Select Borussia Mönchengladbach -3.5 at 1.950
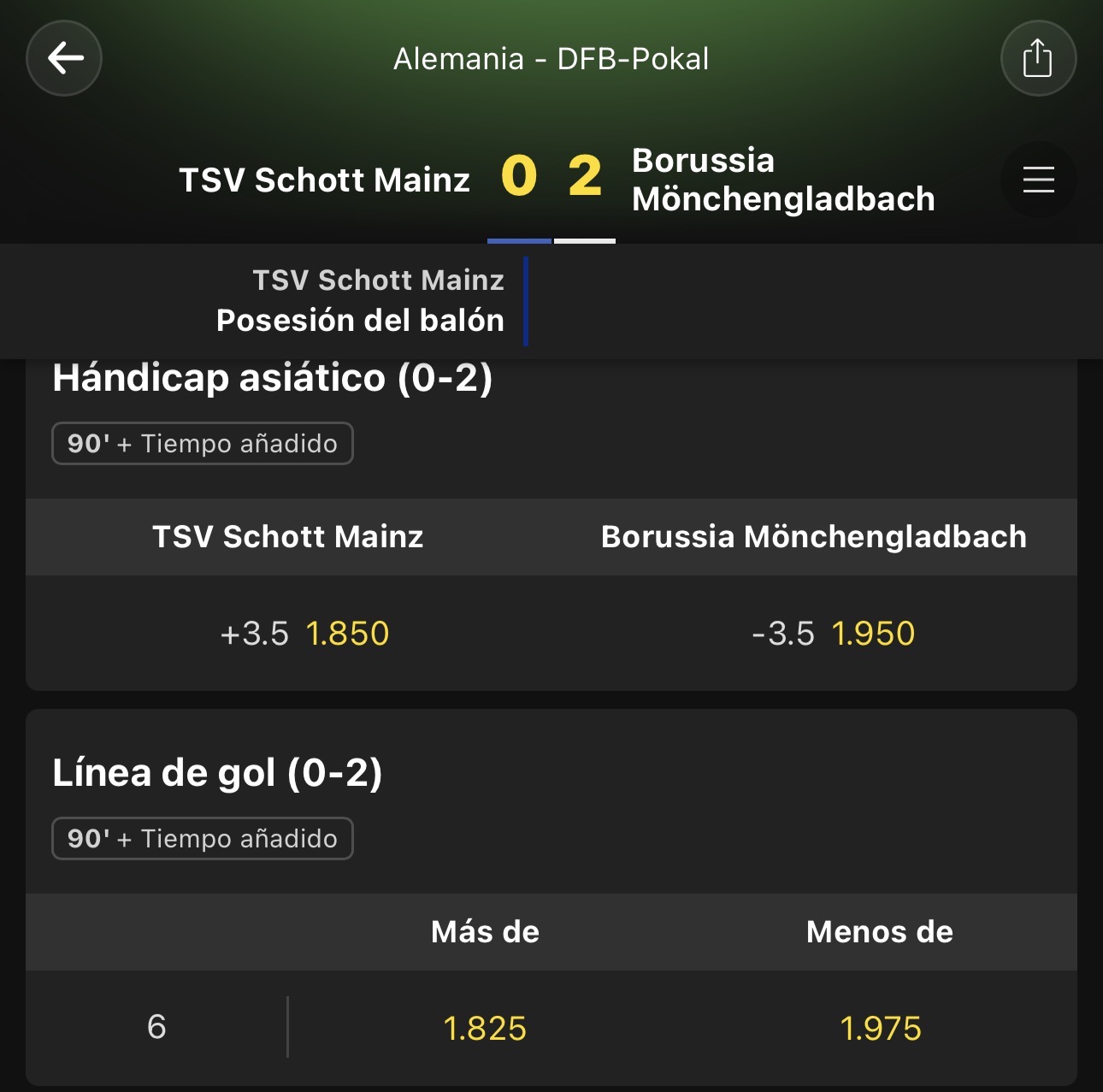This screenshot has width=1103, height=1092. tap(814, 634)
